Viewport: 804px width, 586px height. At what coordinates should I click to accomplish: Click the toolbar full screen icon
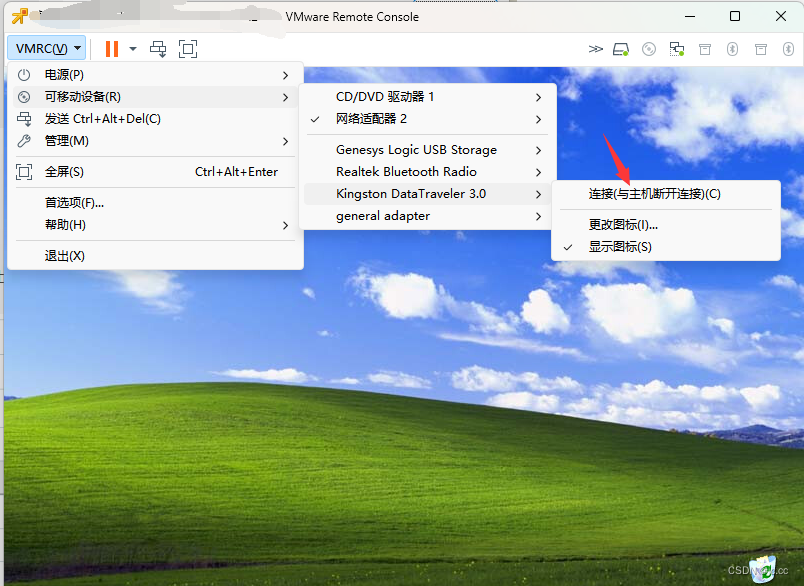[x=188, y=49]
